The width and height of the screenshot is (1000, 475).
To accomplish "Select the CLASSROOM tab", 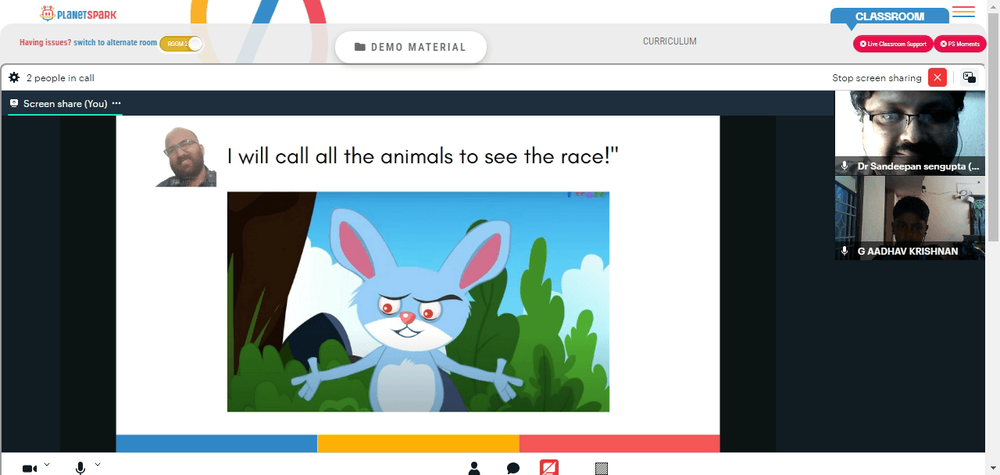I will [890, 17].
